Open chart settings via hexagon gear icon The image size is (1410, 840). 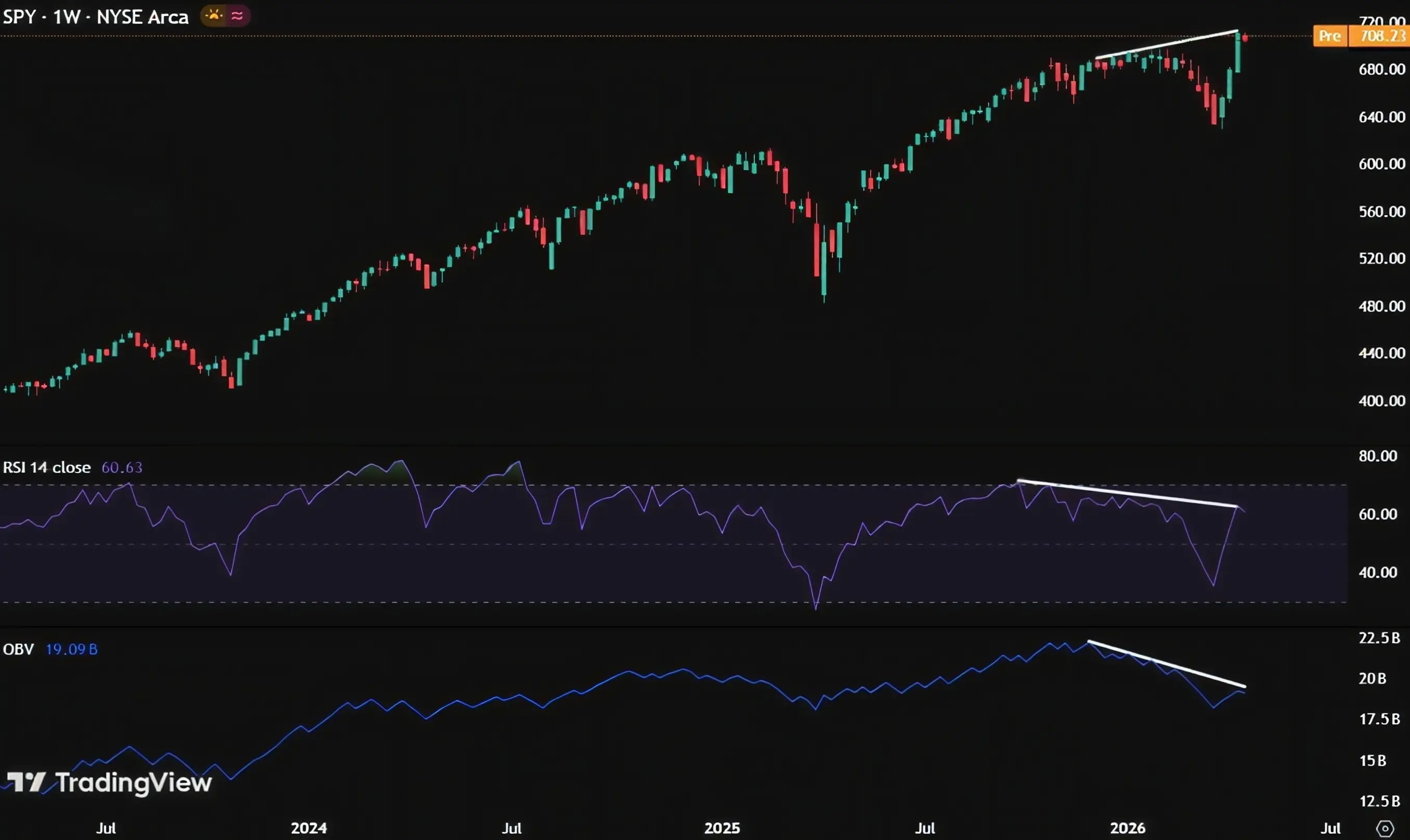tap(1385, 829)
